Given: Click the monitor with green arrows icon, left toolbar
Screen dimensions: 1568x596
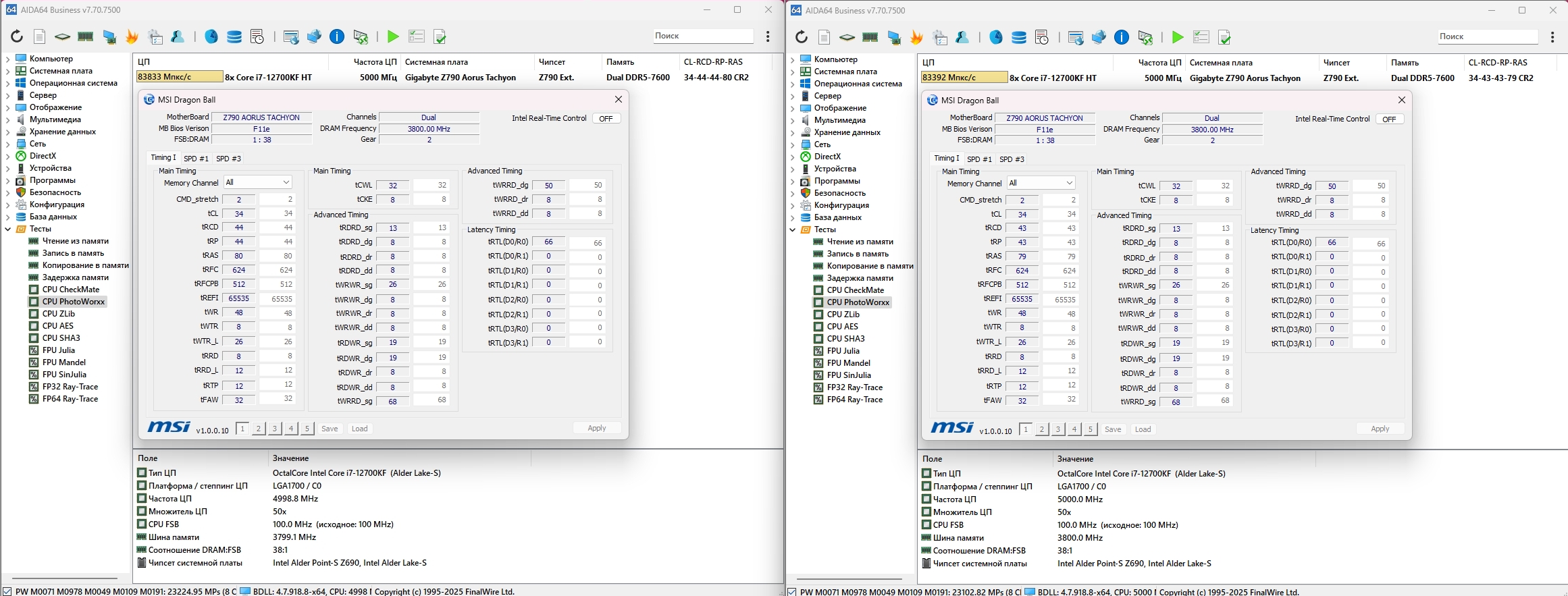Looking at the screenshot, I should [361, 36].
